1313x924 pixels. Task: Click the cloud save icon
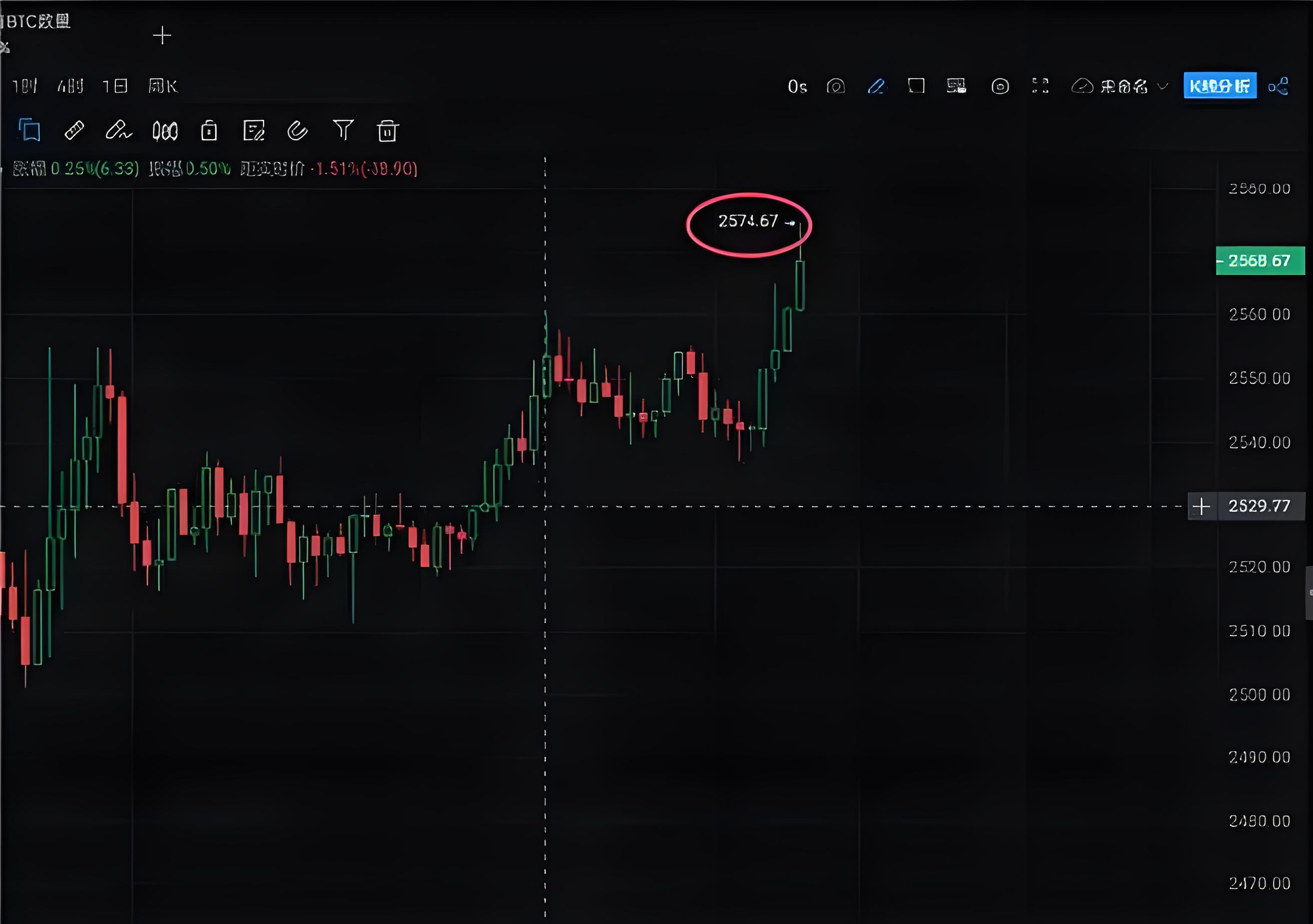point(1082,86)
